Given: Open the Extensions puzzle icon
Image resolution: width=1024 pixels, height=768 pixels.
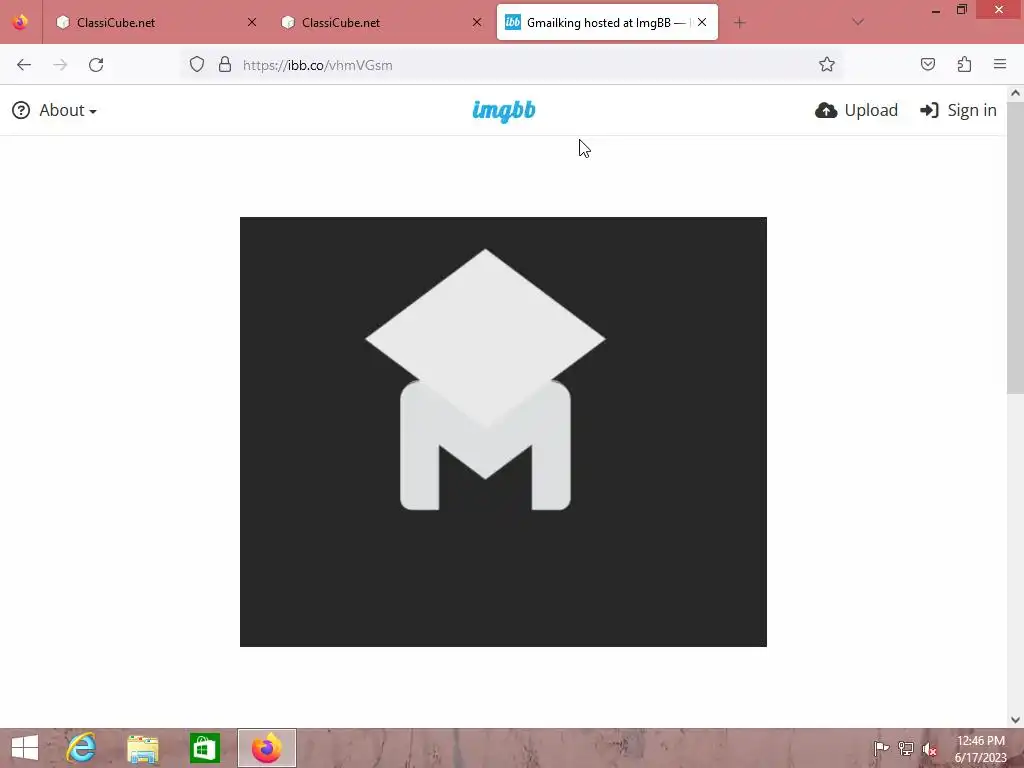Looking at the screenshot, I should tap(964, 64).
